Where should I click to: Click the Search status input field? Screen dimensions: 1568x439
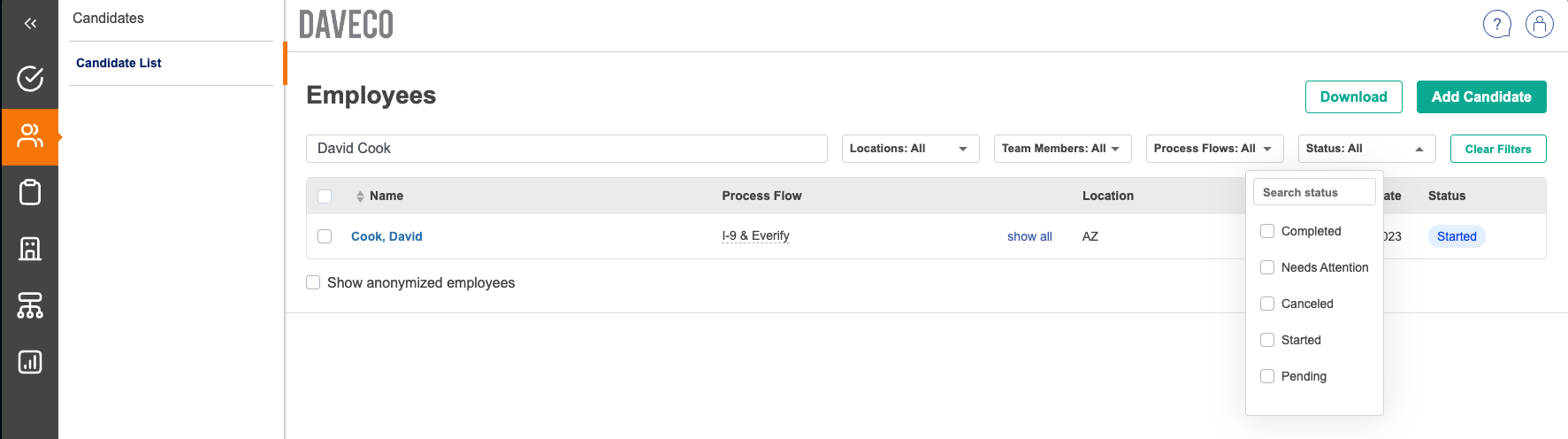[1313, 192]
